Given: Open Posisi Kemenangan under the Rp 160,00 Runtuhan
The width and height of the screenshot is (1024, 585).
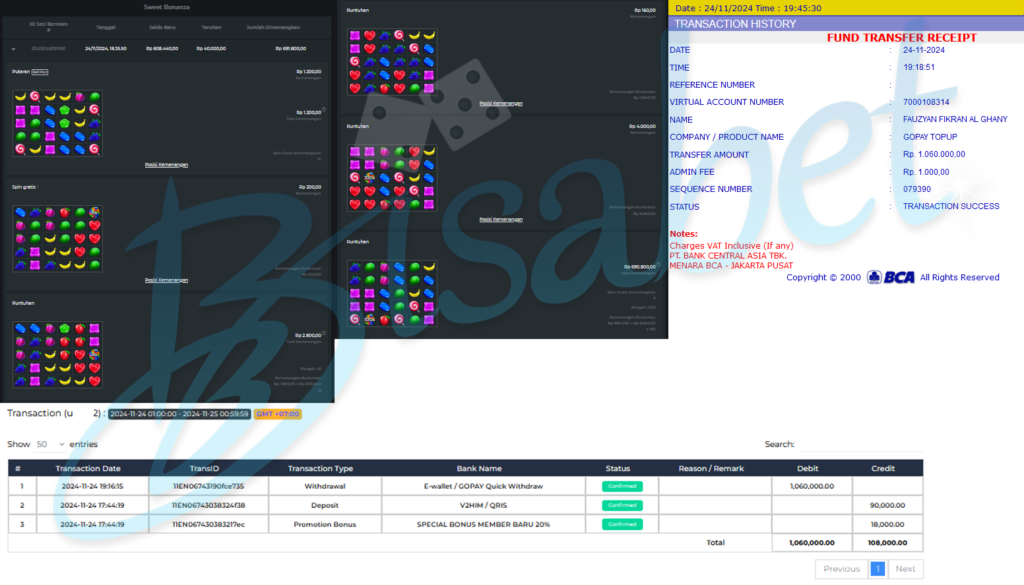Looking at the screenshot, I should (501, 103).
